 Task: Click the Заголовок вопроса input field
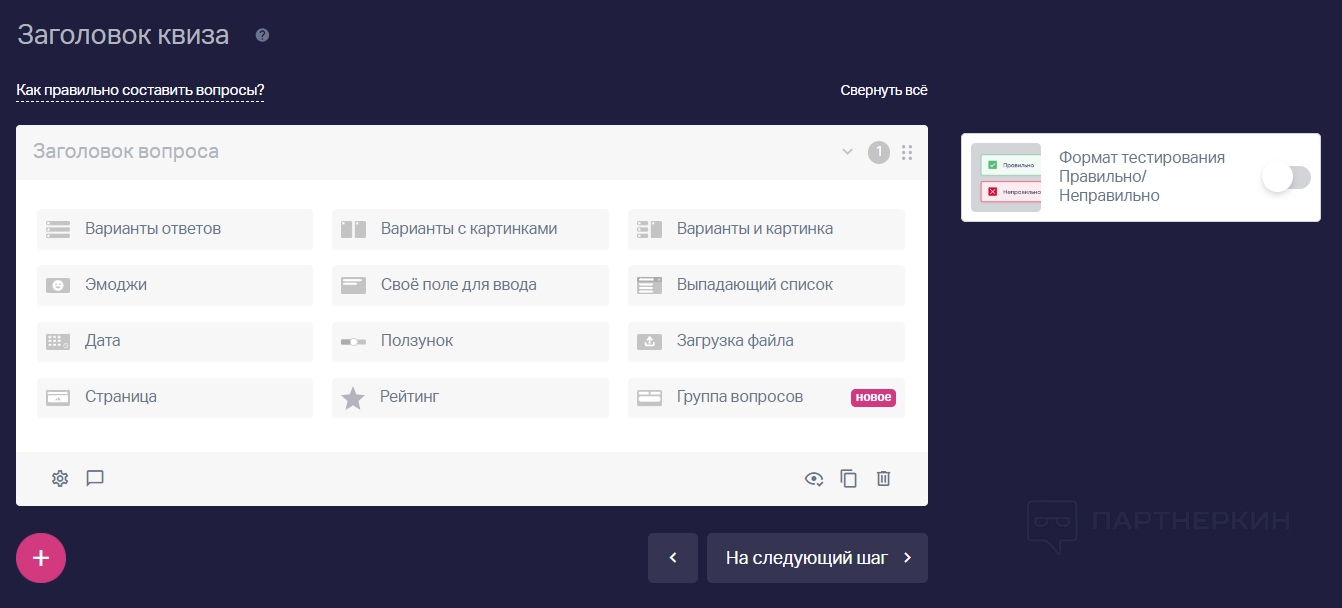pos(400,152)
